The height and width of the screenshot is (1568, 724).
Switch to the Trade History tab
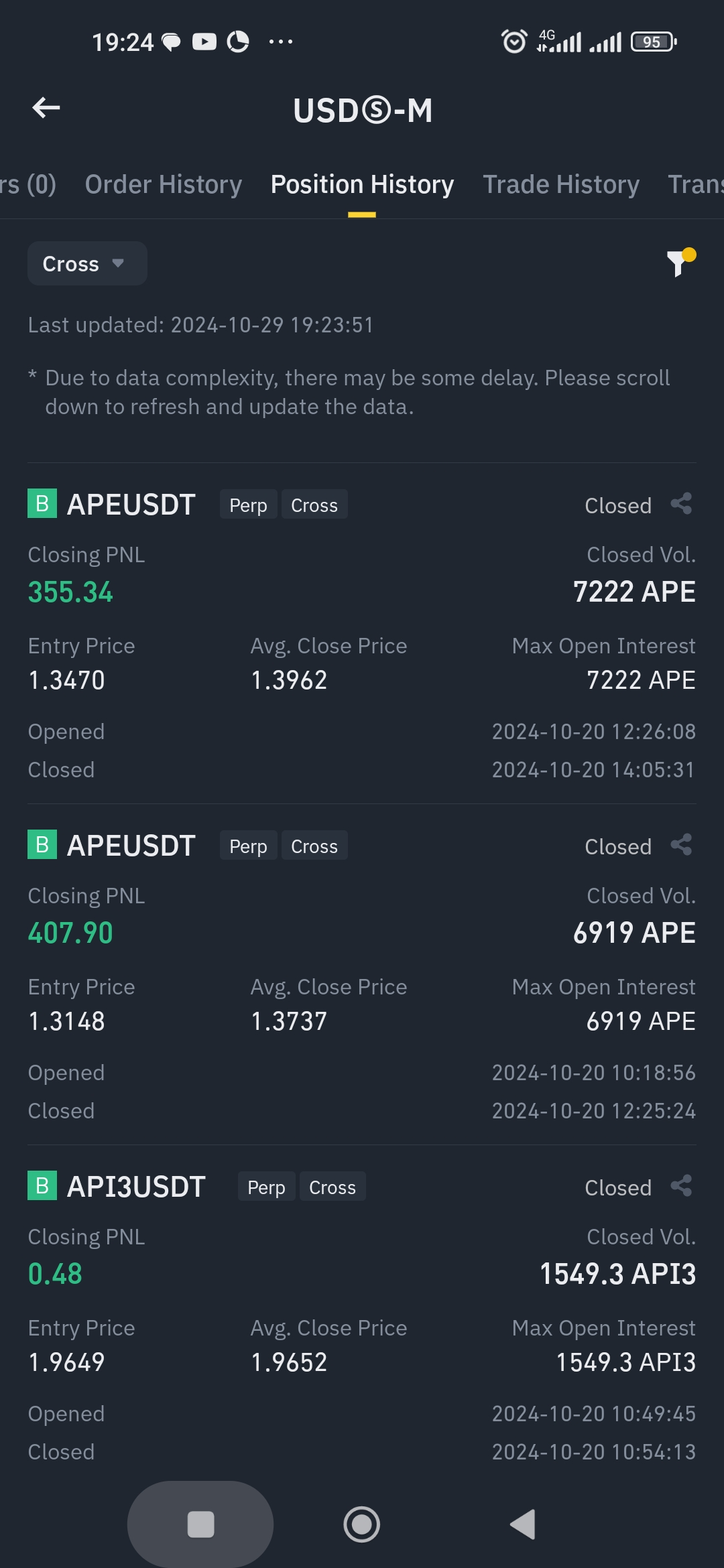(561, 184)
